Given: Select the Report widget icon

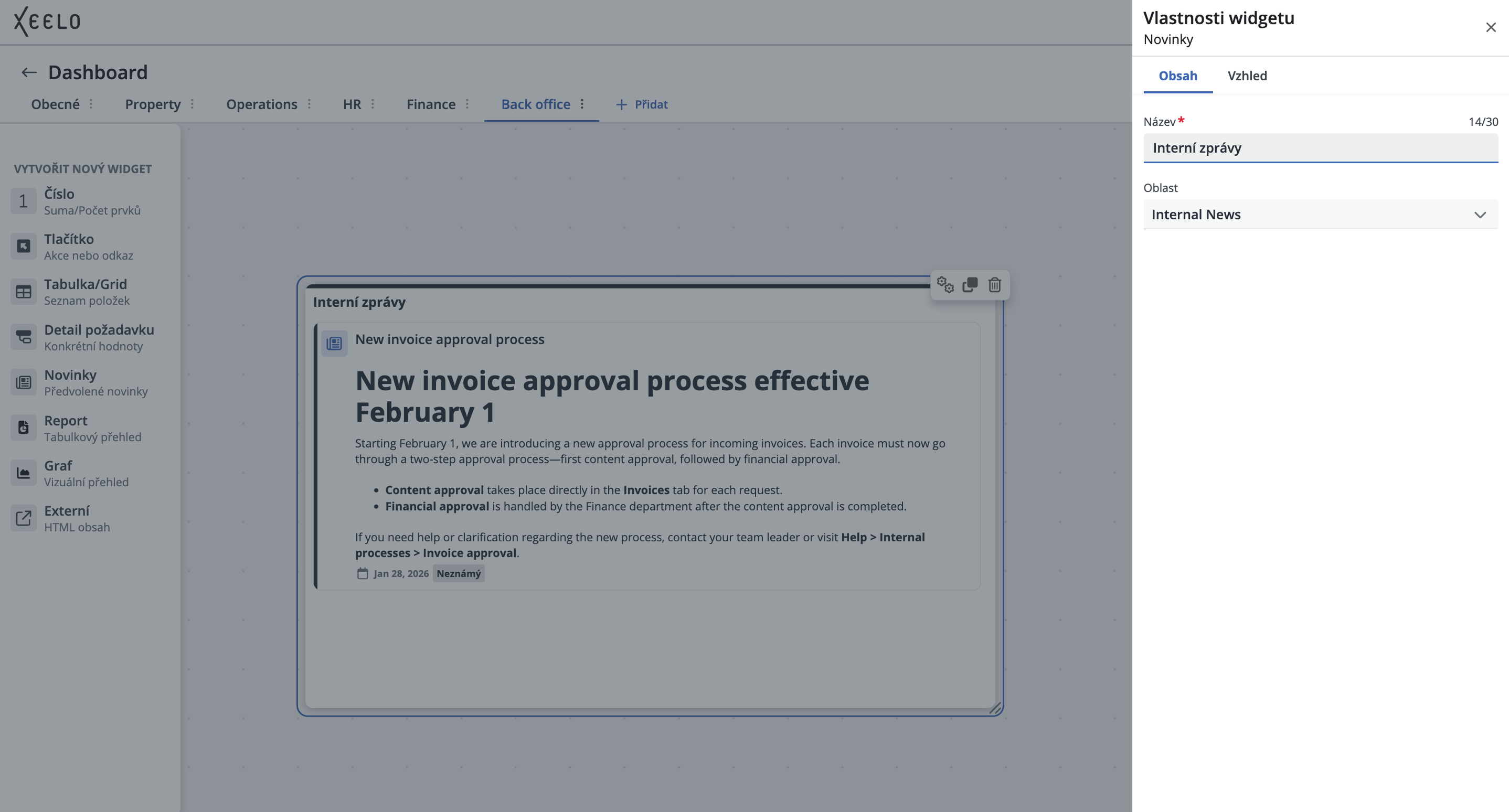Looking at the screenshot, I should point(24,428).
